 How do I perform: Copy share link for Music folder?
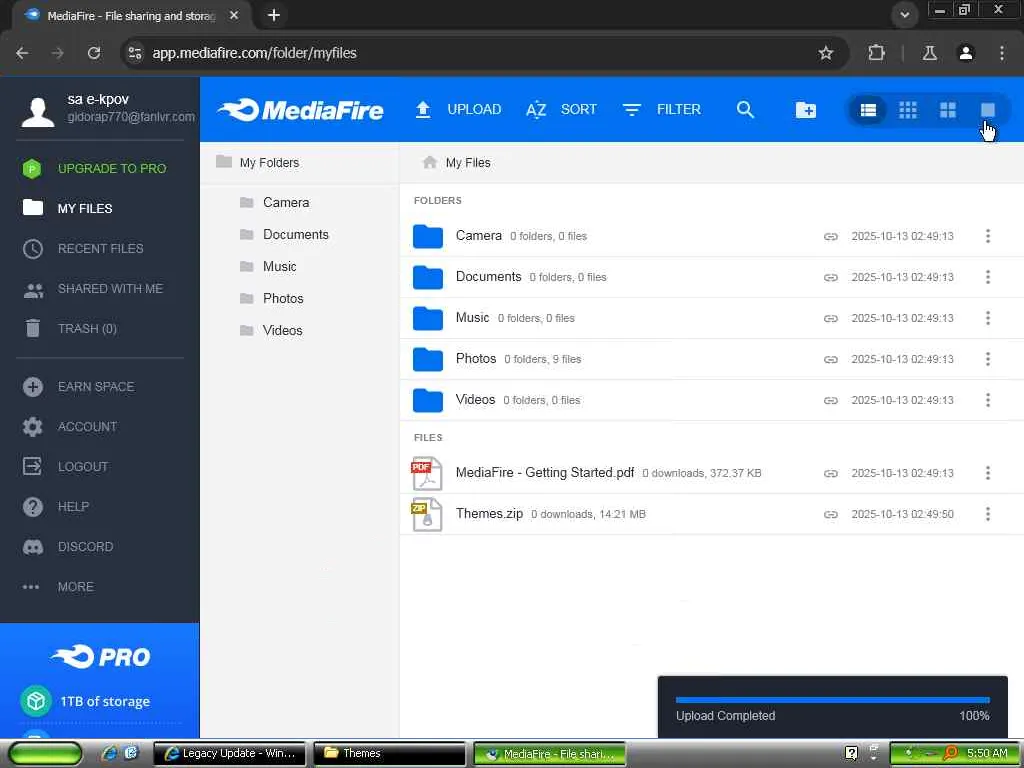(x=830, y=319)
